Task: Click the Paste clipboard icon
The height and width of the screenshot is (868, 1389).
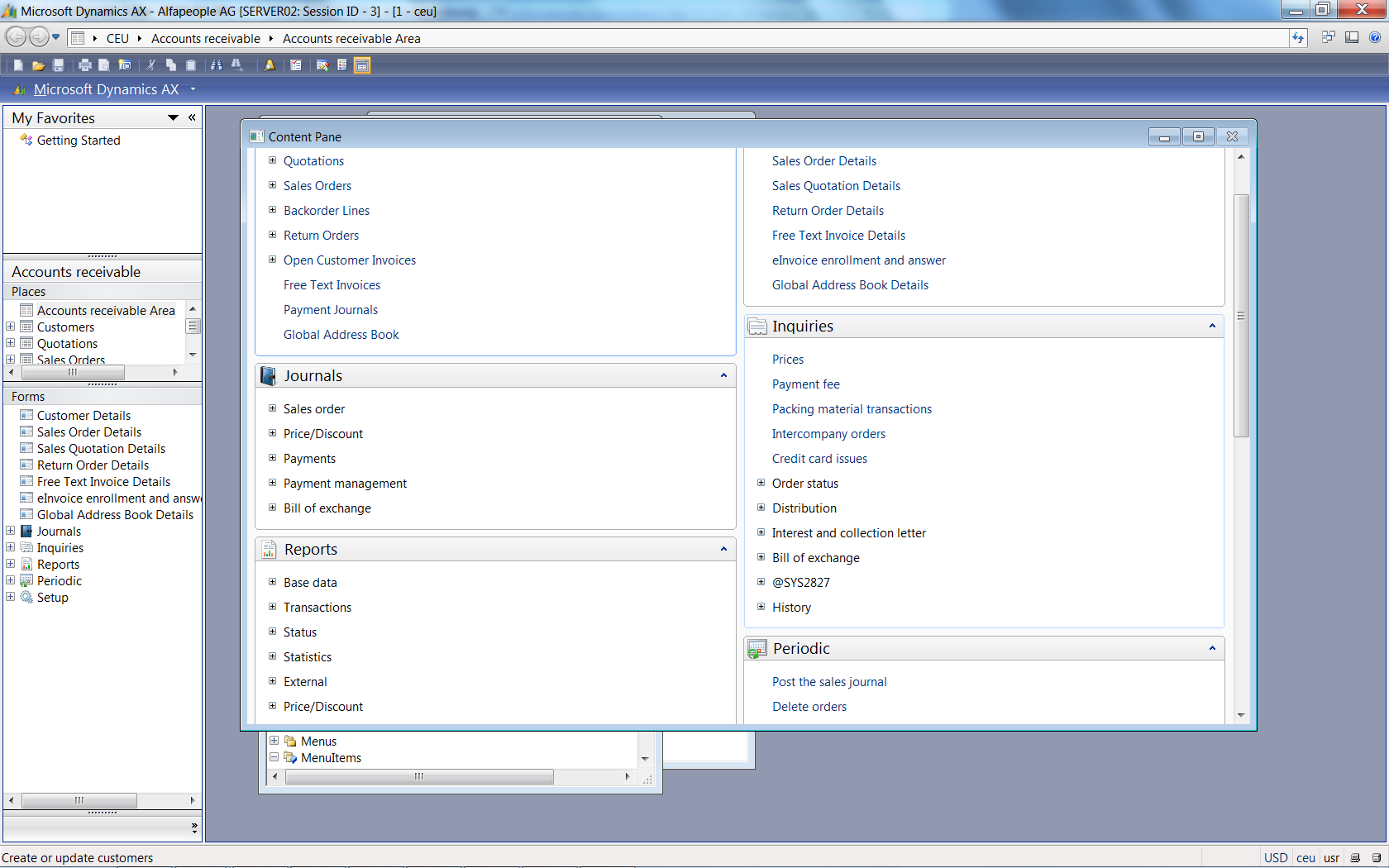Action: pyautogui.click(x=191, y=65)
